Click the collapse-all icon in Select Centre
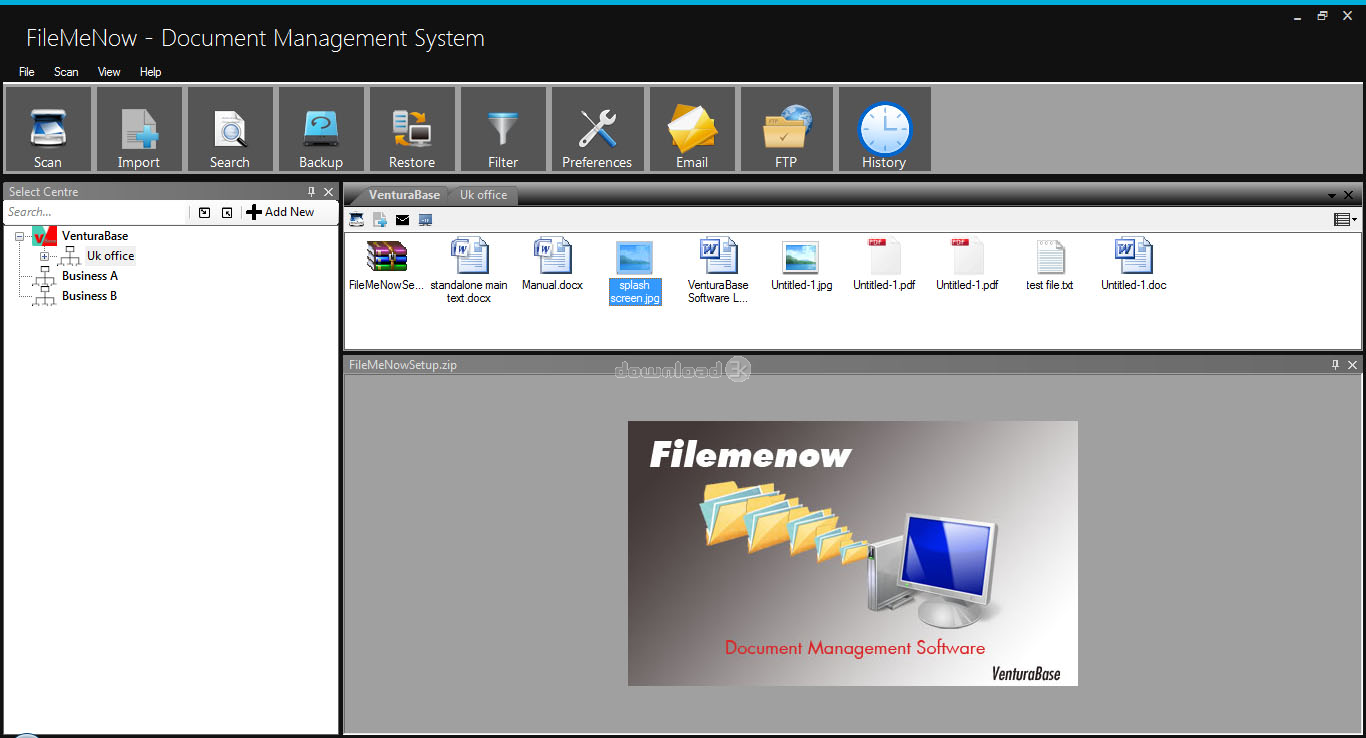 227,212
